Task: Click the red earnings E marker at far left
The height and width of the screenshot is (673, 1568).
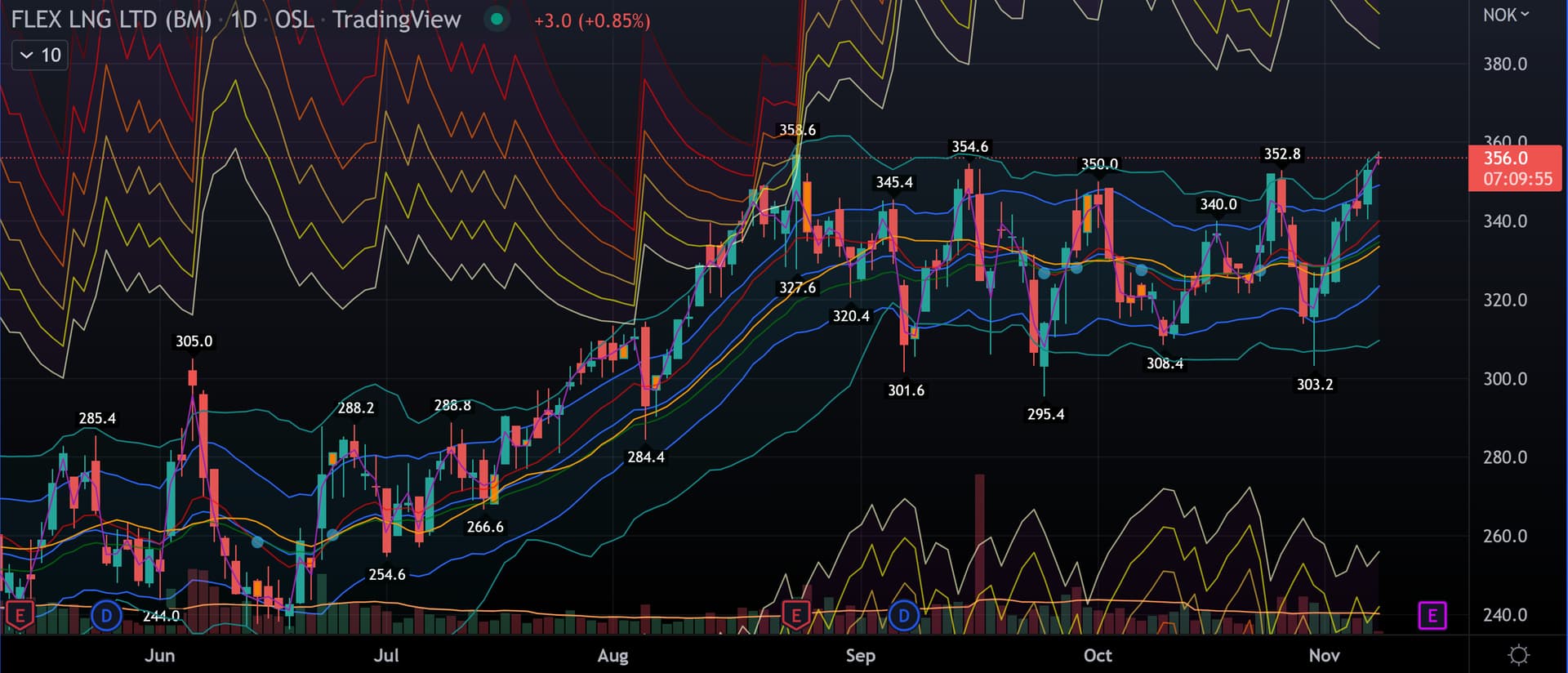Action: 20,615
